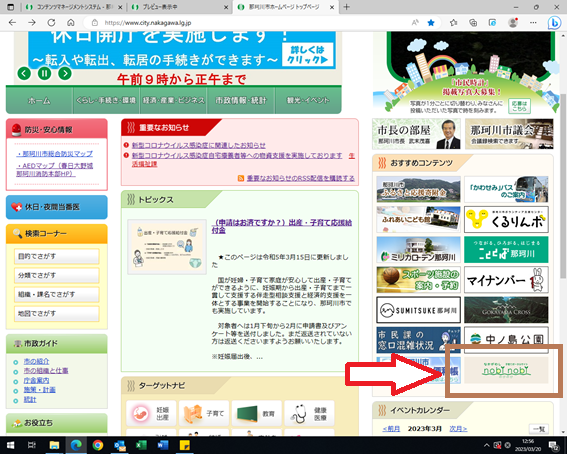567x454 pixels.
Task: Click the browser address bar URL
Action: (148, 23)
